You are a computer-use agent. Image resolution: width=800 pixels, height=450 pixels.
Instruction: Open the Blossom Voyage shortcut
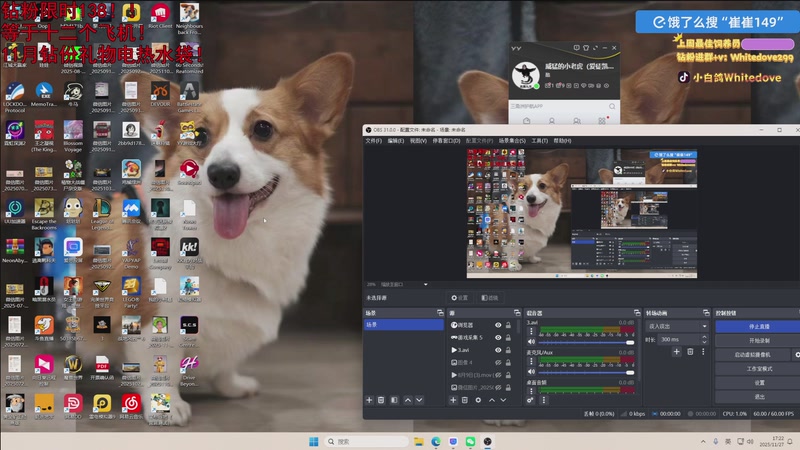[73, 137]
